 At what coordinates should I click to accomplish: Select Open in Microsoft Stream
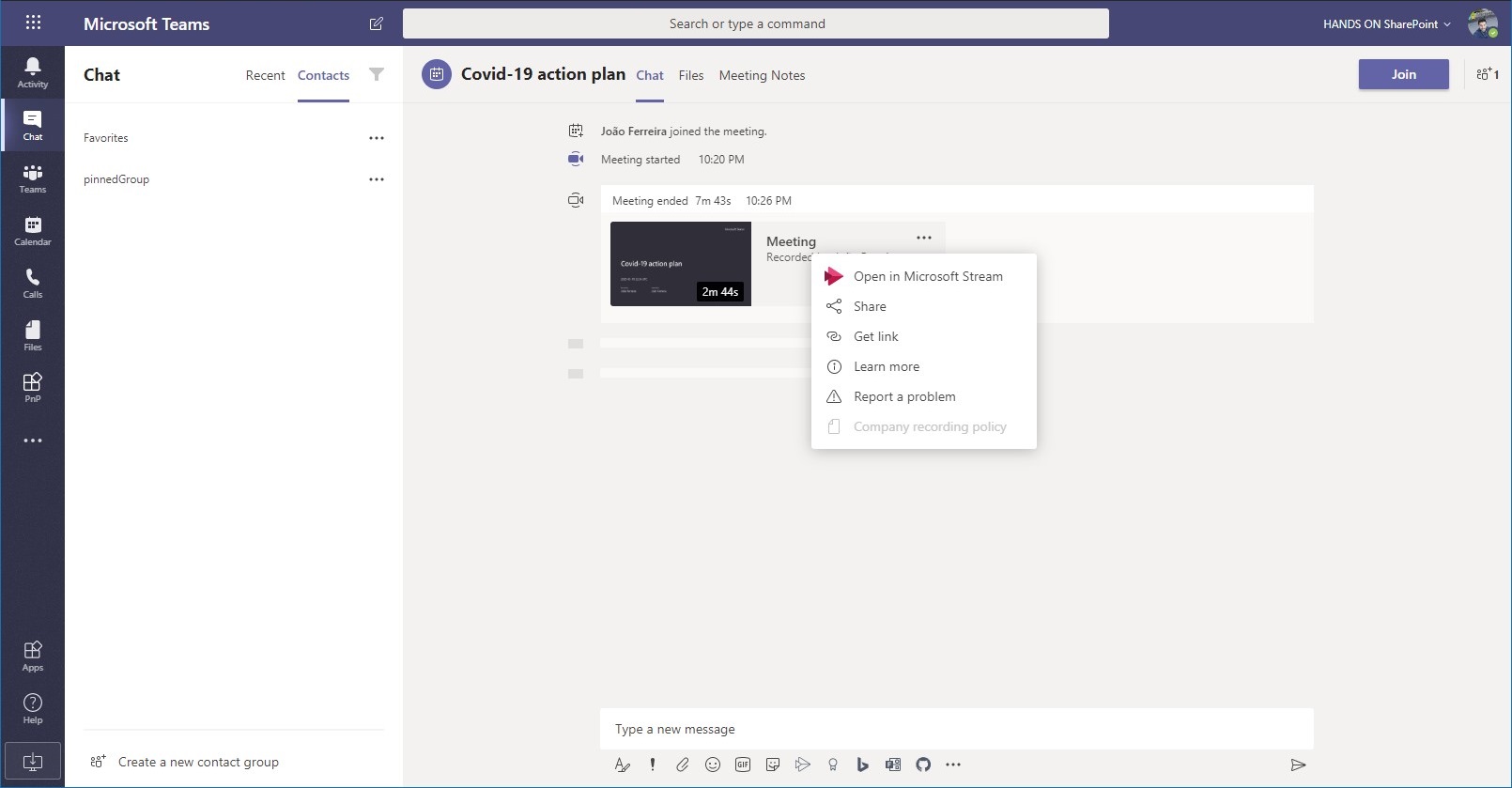(x=927, y=276)
